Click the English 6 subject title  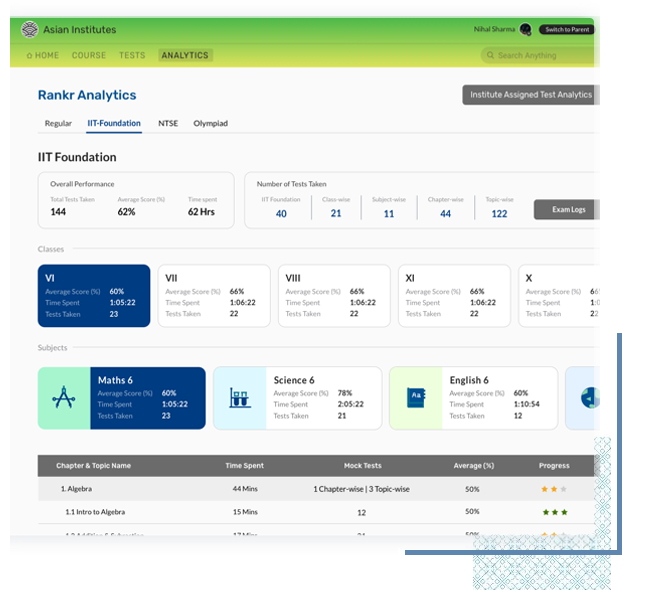tap(469, 380)
